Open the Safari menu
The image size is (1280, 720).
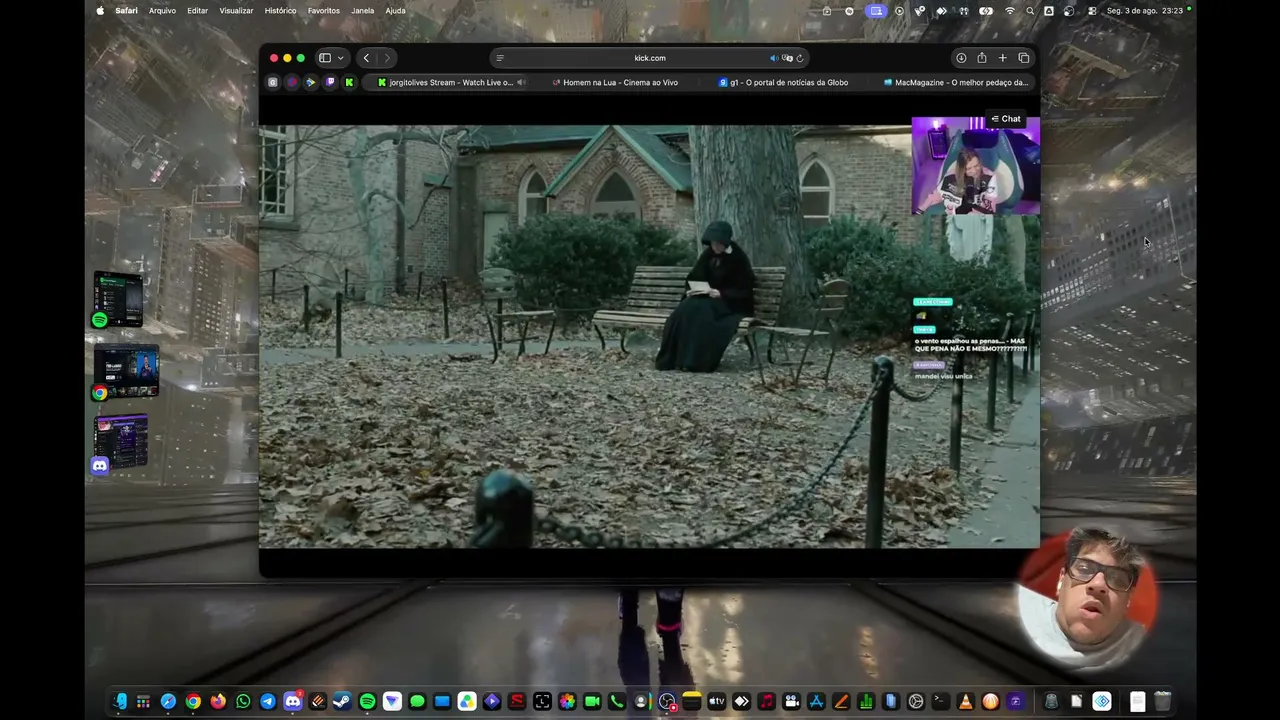click(127, 11)
